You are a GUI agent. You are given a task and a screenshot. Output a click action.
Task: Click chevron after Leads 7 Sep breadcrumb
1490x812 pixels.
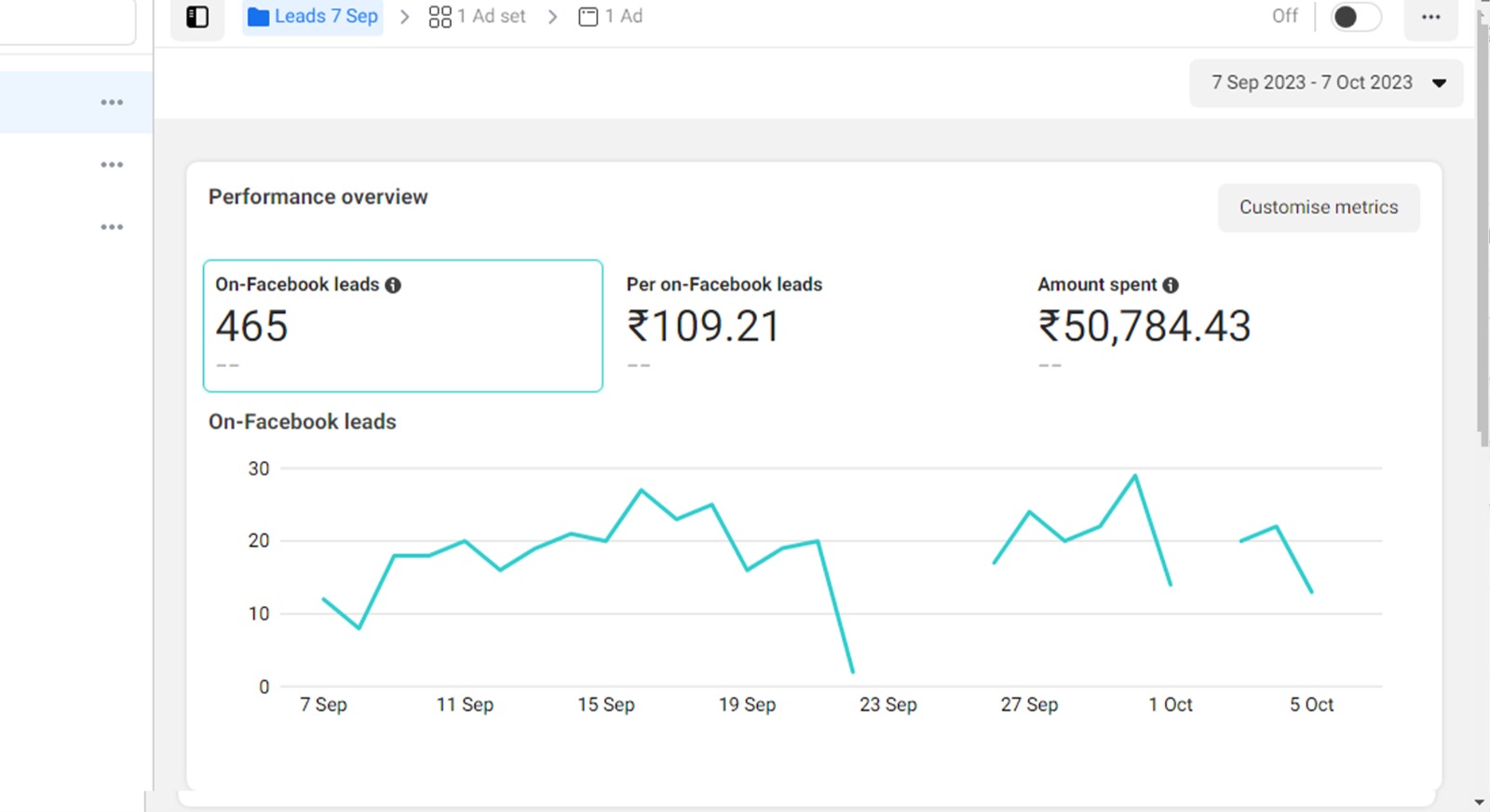tap(404, 17)
